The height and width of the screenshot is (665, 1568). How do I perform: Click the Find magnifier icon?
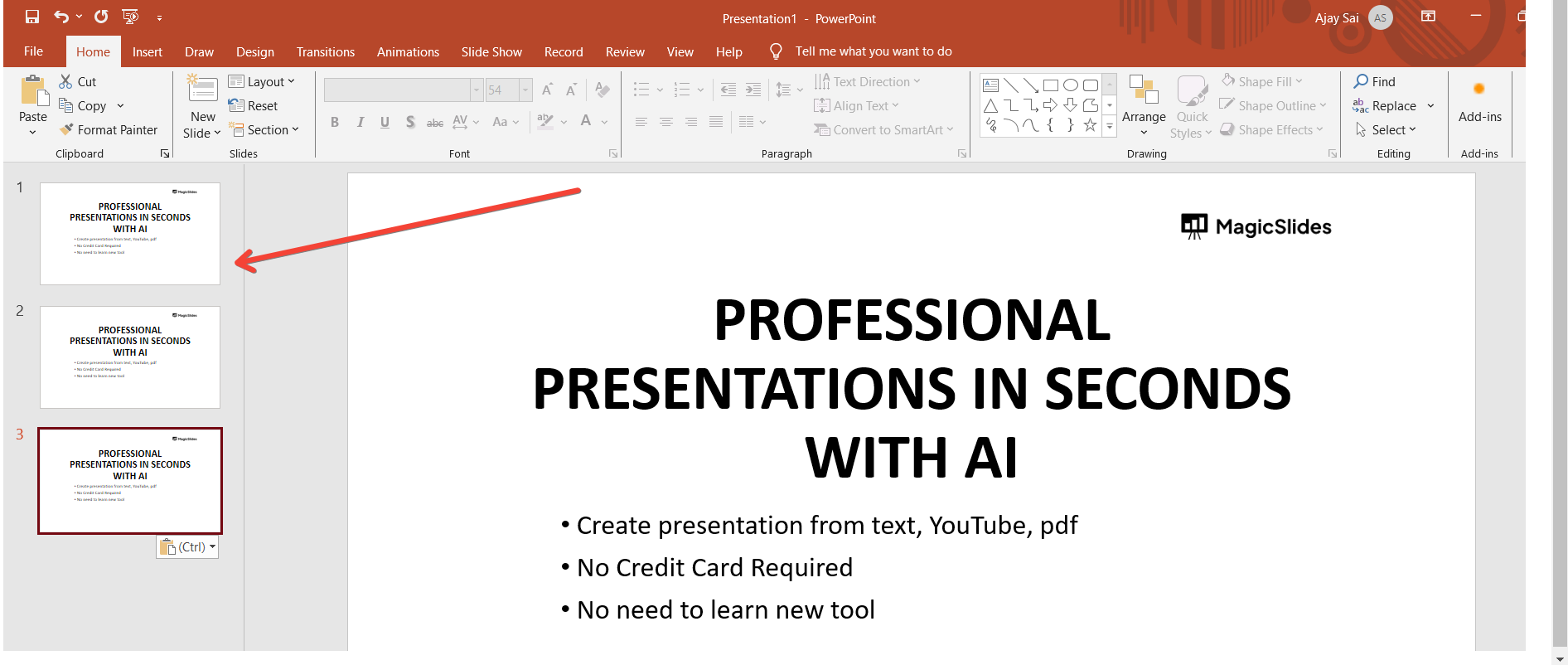click(x=1361, y=81)
